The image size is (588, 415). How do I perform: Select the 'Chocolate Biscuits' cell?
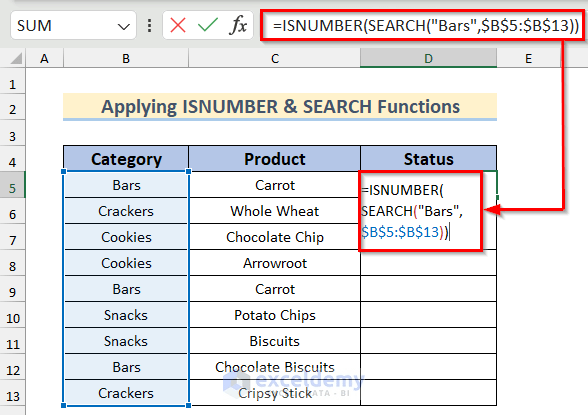pos(275,367)
